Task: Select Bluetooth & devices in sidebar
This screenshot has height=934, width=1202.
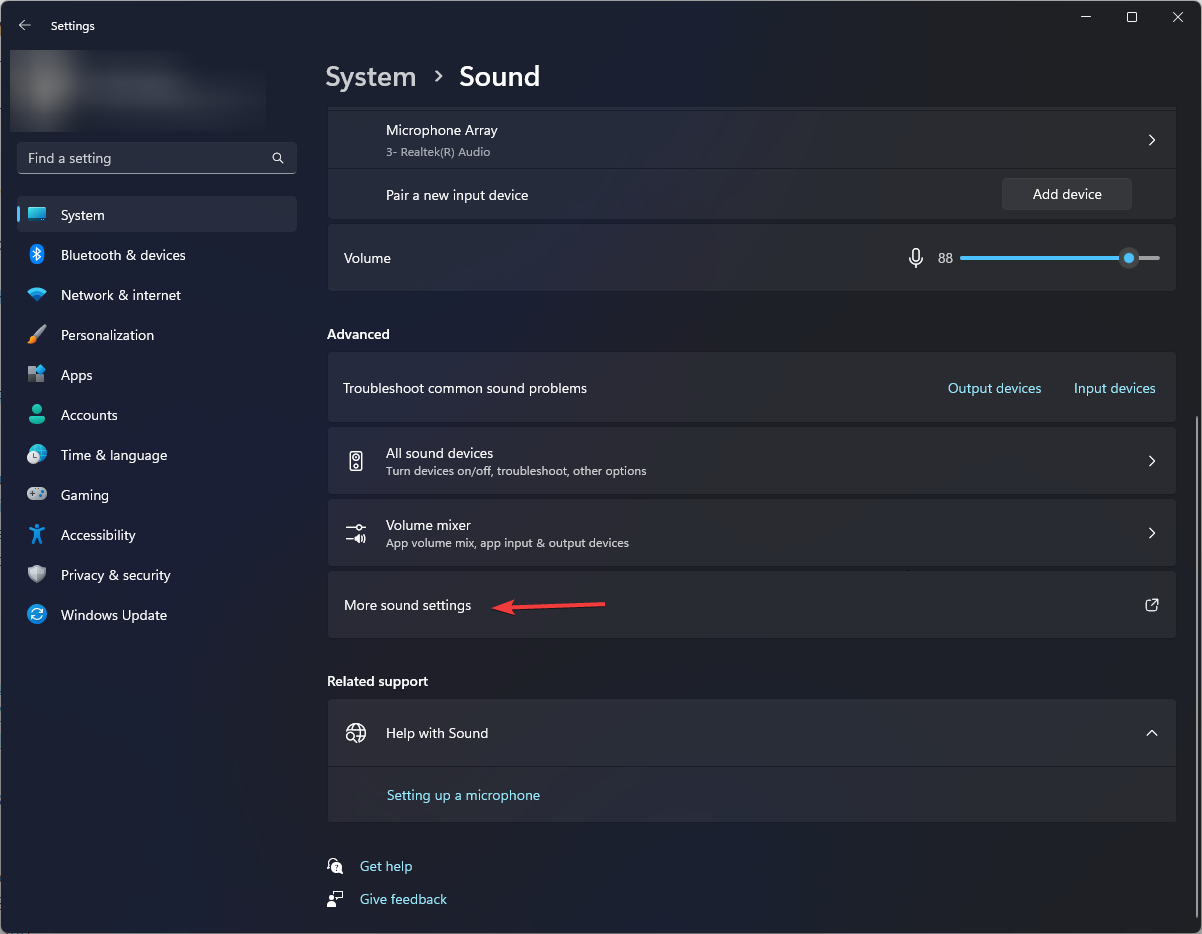Action: tap(157, 255)
